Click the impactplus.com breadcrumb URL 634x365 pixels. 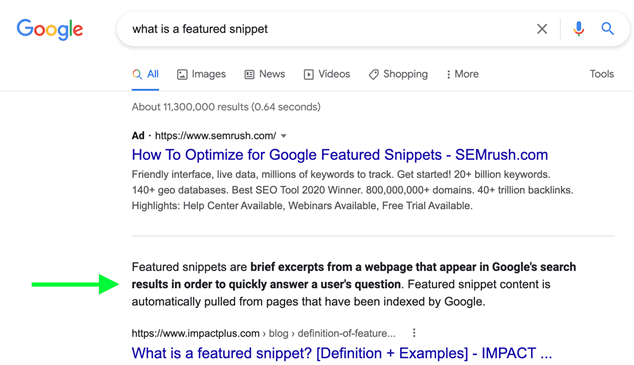pos(264,333)
